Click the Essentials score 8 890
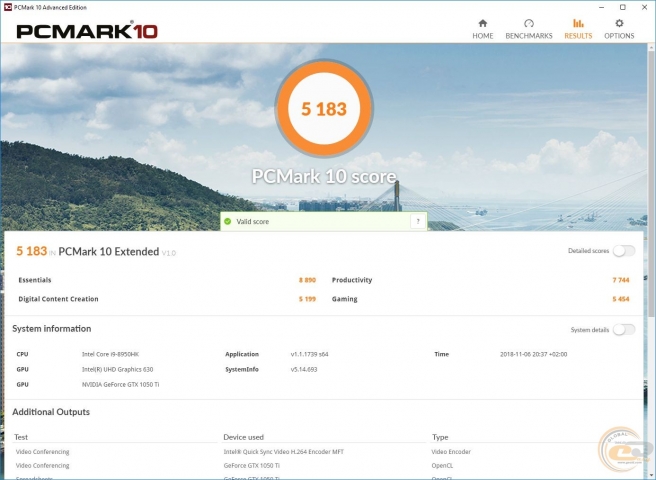The width and height of the screenshot is (656, 480). 307,280
